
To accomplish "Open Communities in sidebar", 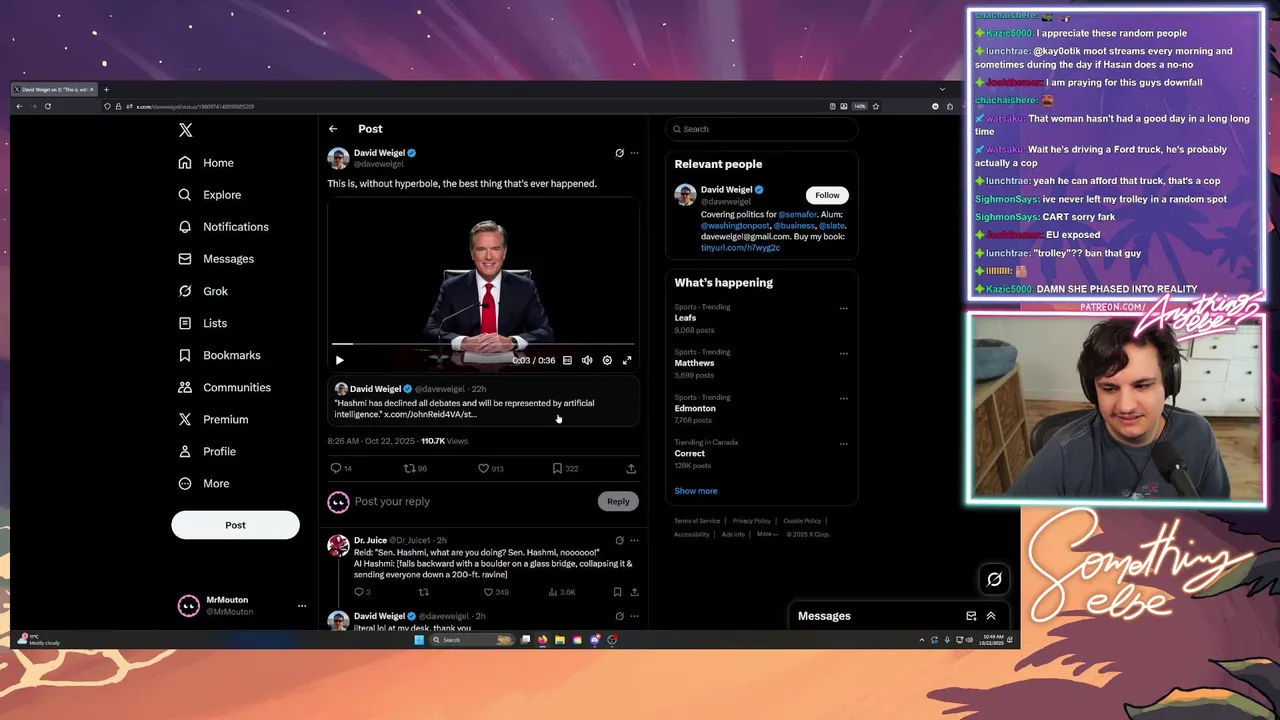I will tap(224, 387).
